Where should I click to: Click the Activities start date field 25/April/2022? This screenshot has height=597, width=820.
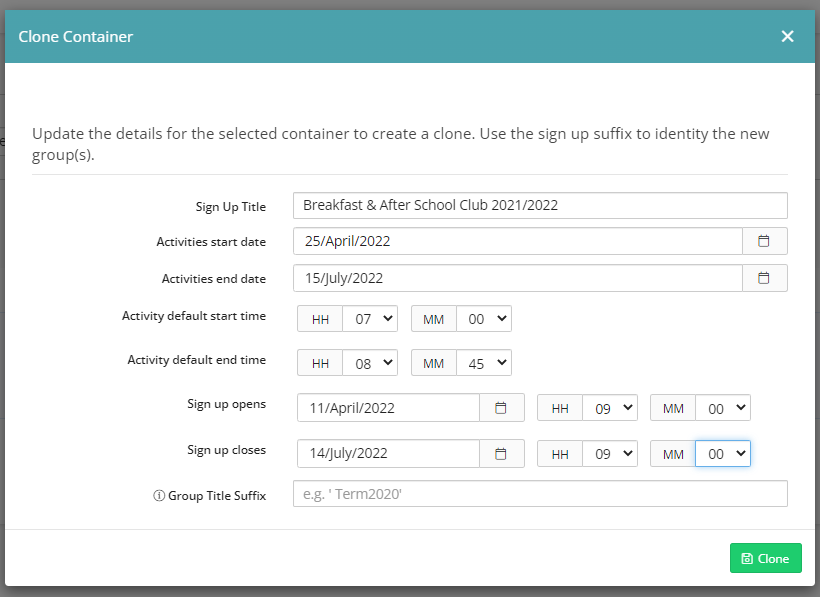518,241
